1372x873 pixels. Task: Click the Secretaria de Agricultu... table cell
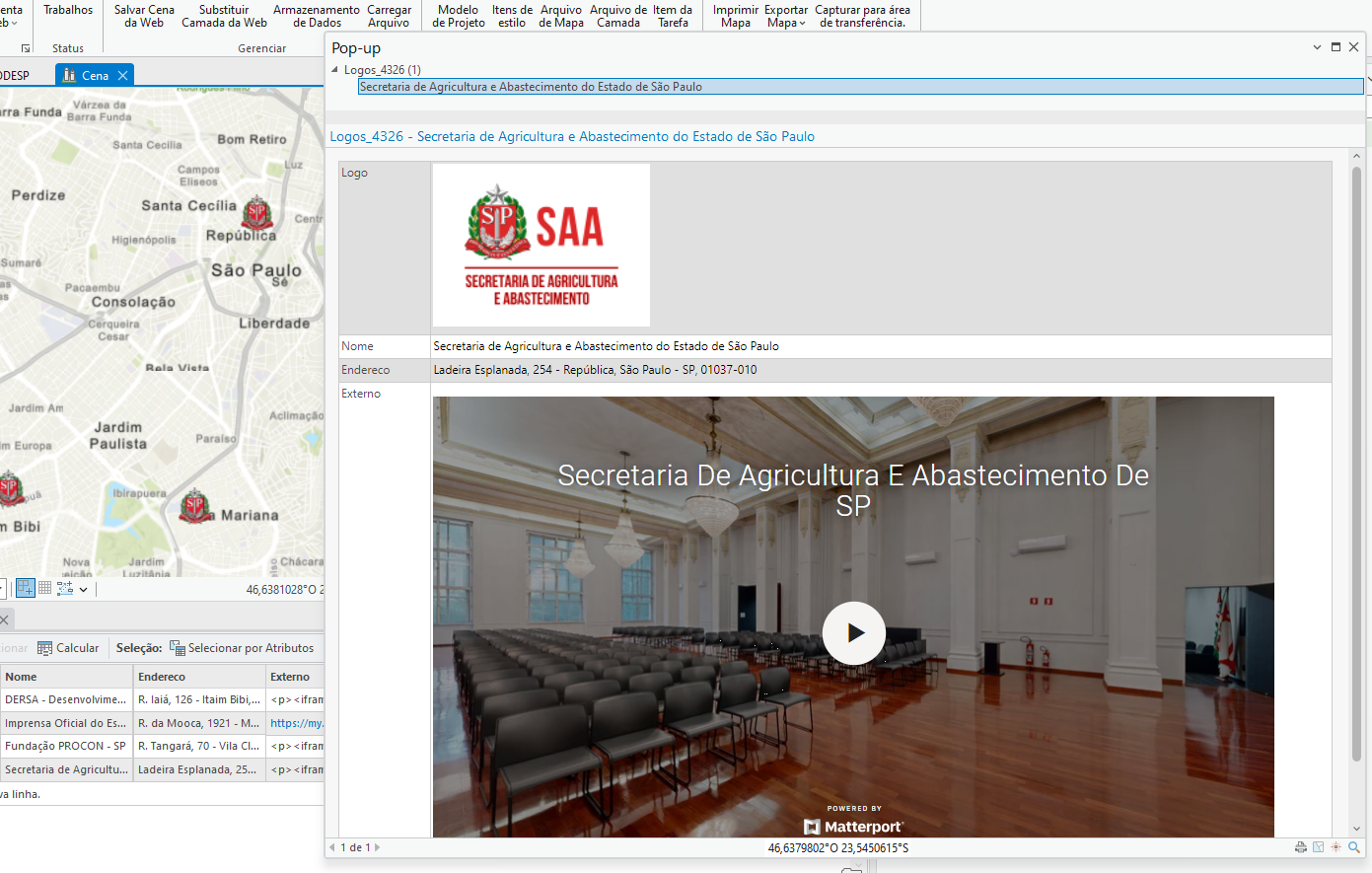coord(66,769)
